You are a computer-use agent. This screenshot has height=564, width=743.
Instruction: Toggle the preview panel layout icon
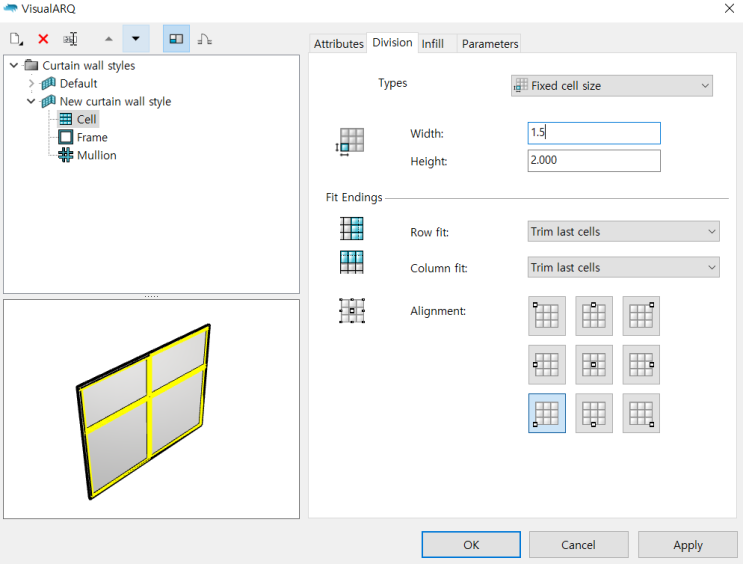pos(176,39)
